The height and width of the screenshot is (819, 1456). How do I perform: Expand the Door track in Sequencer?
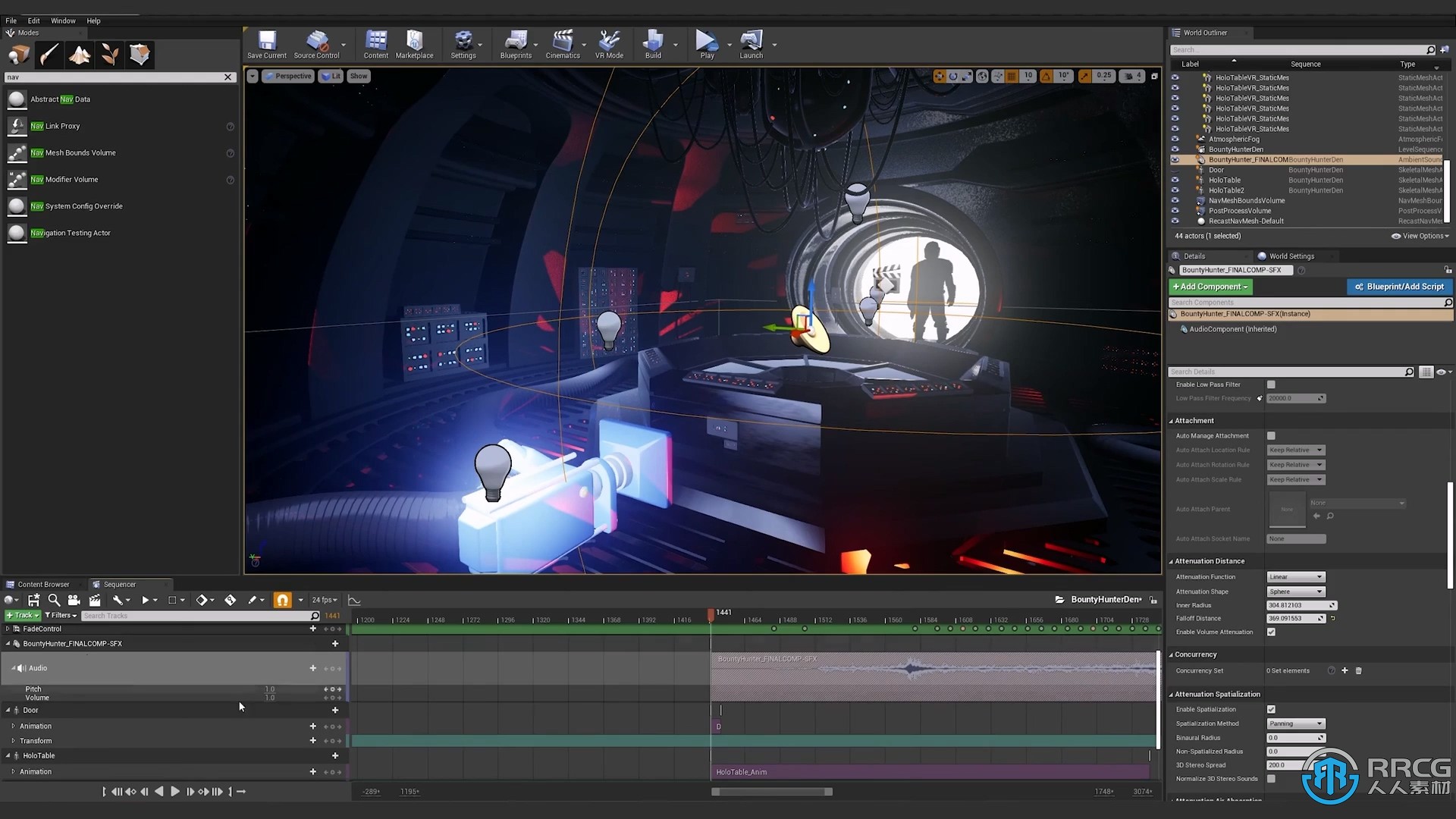[10, 710]
